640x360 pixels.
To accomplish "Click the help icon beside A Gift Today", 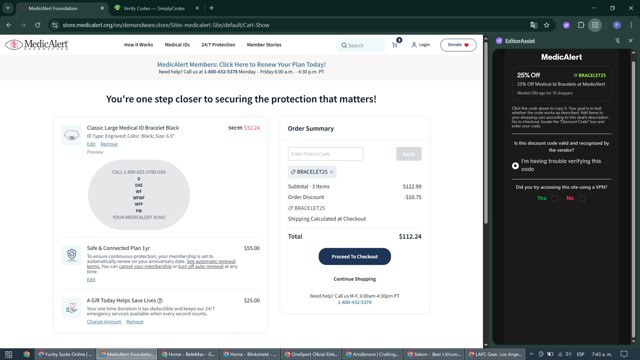I will pyautogui.click(x=160, y=300).
